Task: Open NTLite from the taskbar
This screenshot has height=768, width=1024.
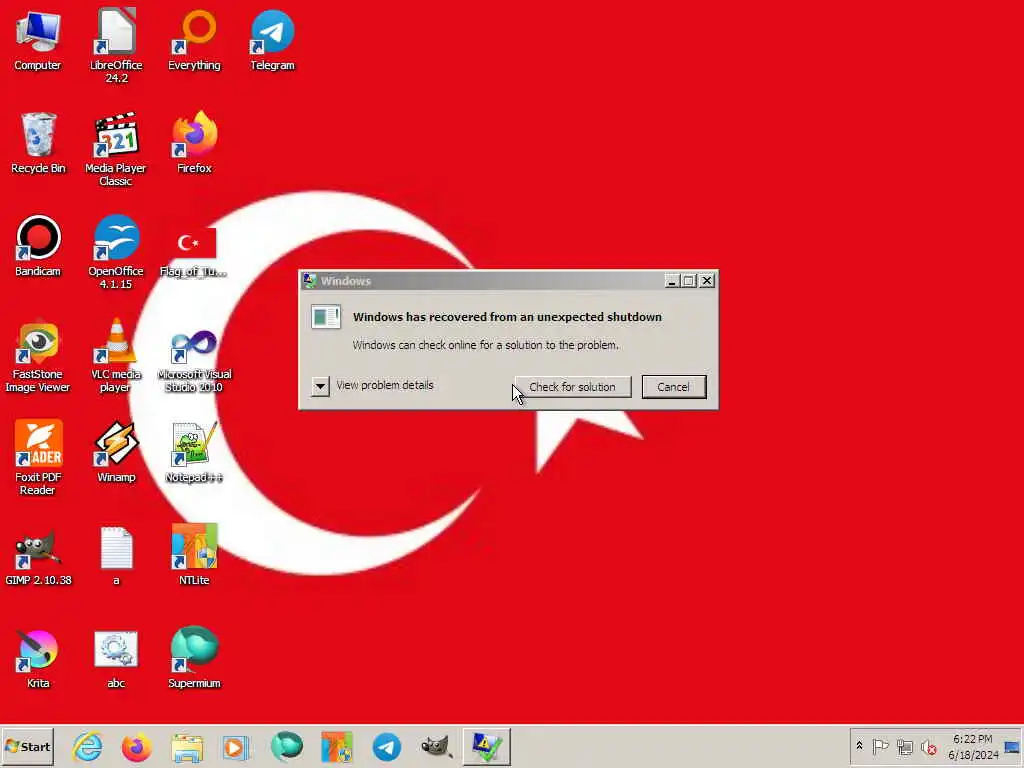Action: (337, 747)
